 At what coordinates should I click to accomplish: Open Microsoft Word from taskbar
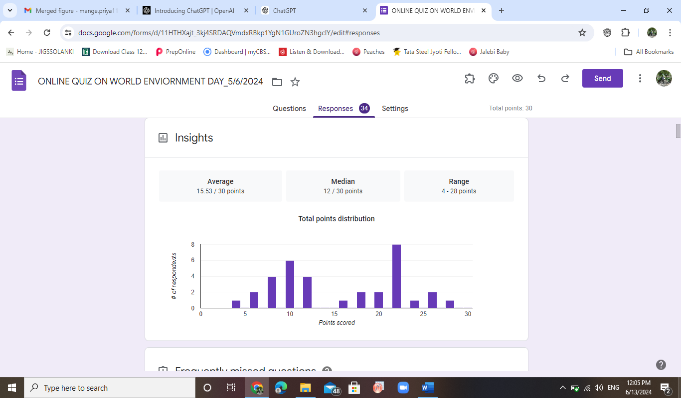click(x=428, y=388)
